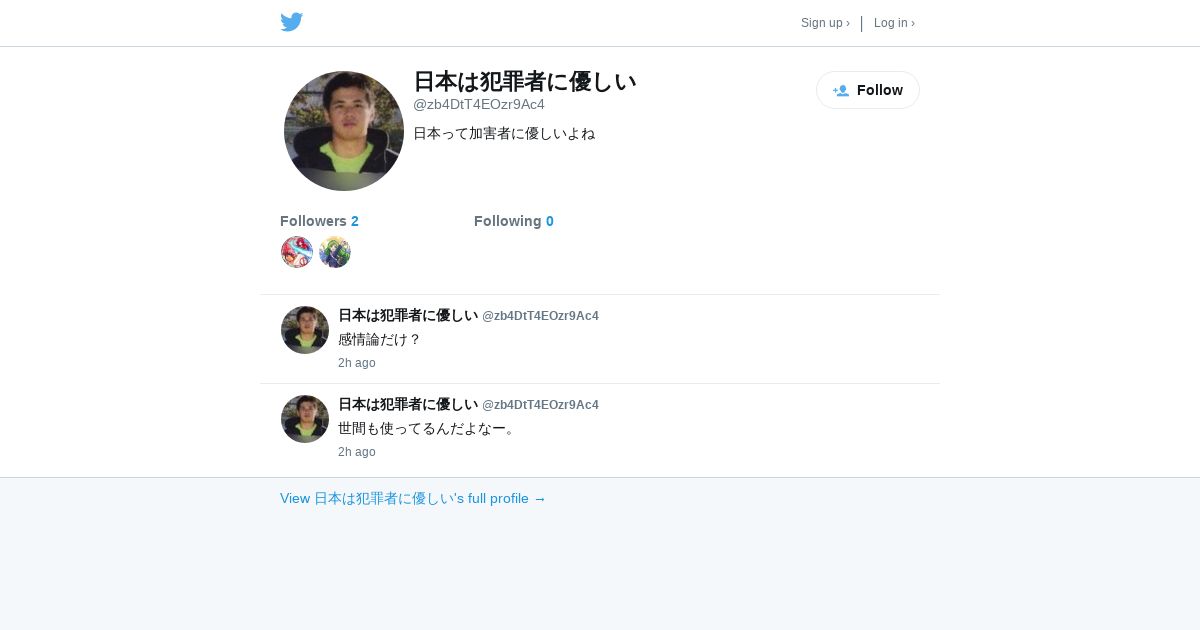
Task: Click avatar beside the 感情論だけ？ tweet
Action: (305, 330)
